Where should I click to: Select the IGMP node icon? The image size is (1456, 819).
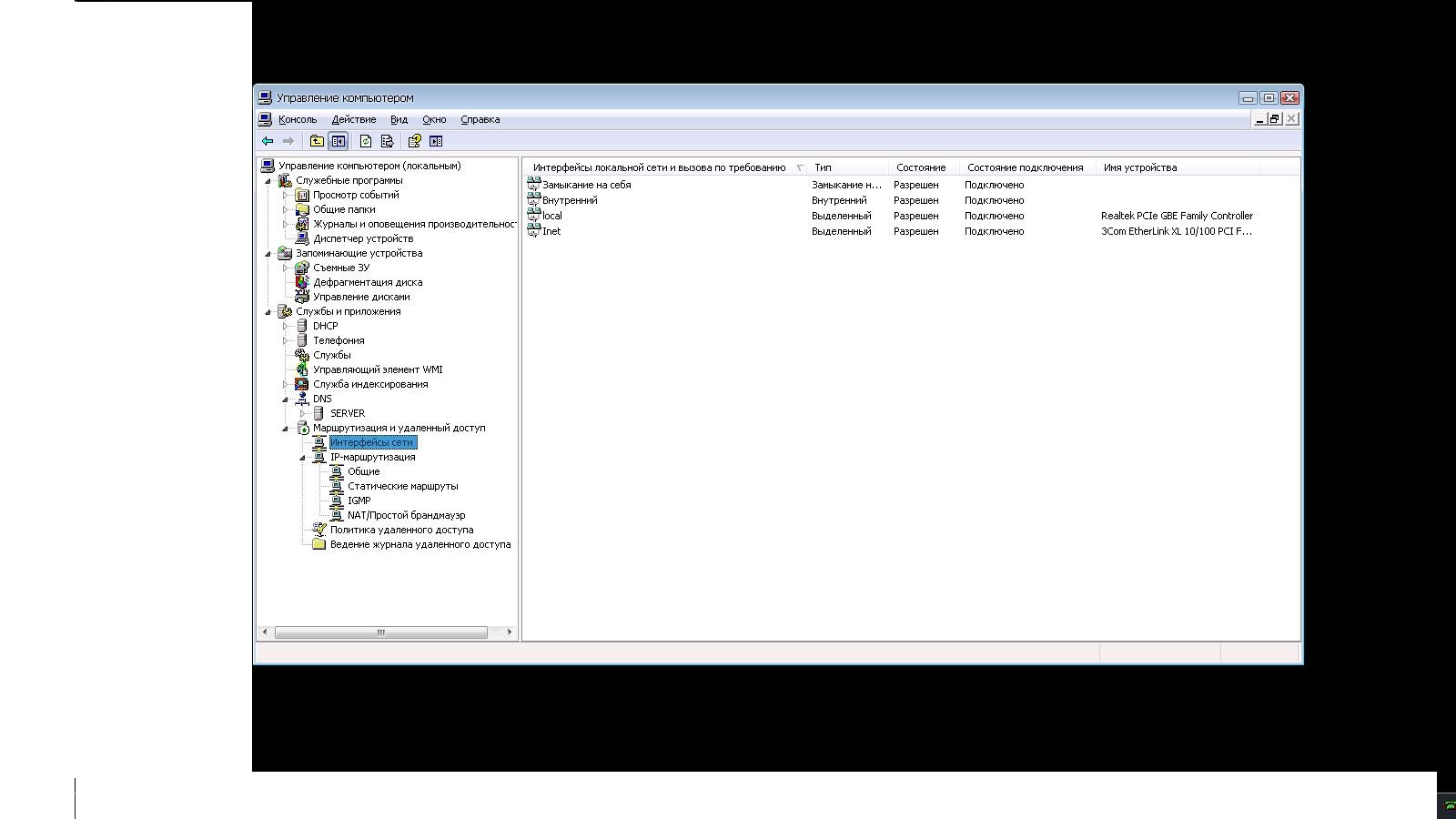pyautogui.click(x=337, y=500)
